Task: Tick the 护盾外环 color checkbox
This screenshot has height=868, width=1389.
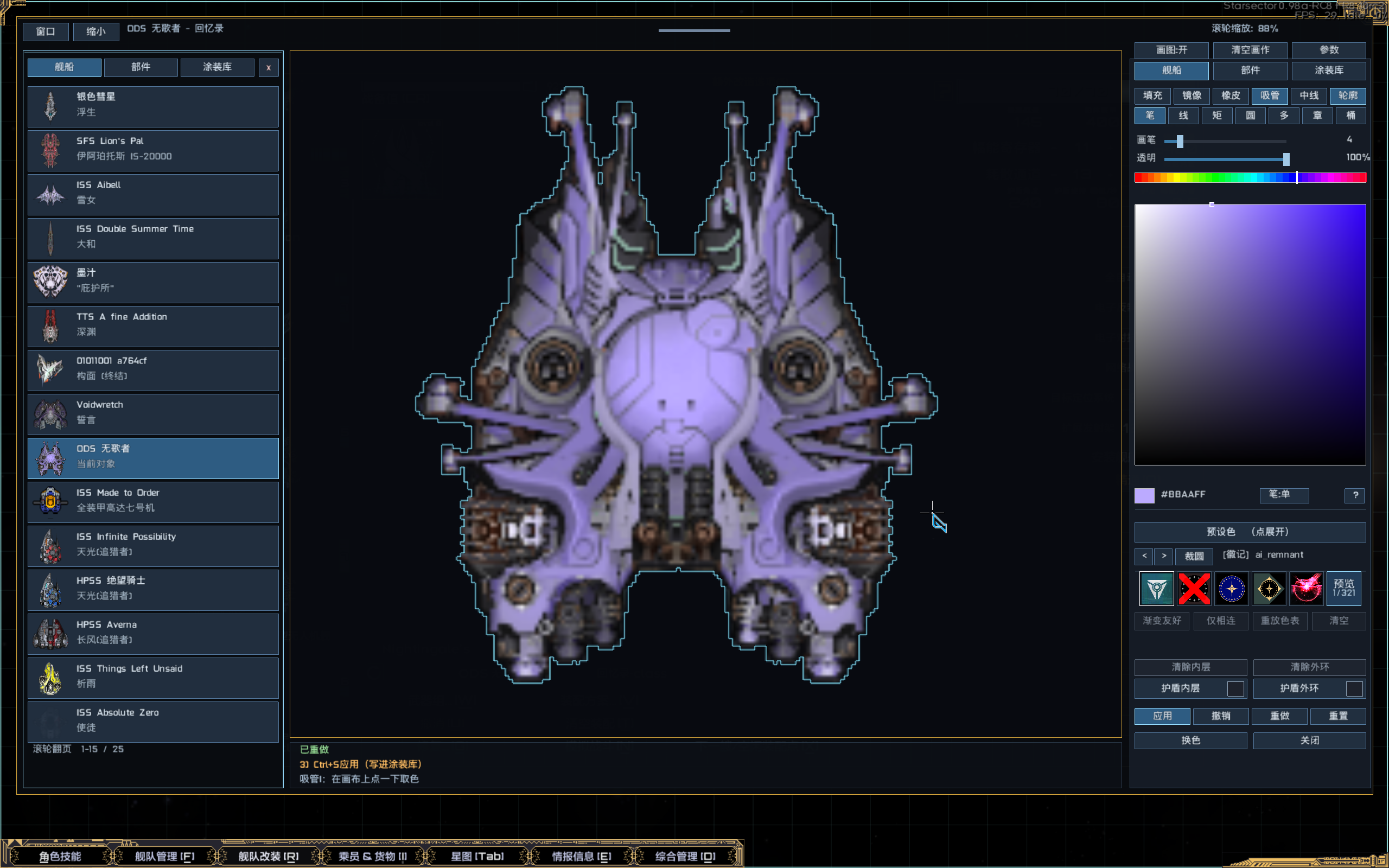Action: point(1354,689)
